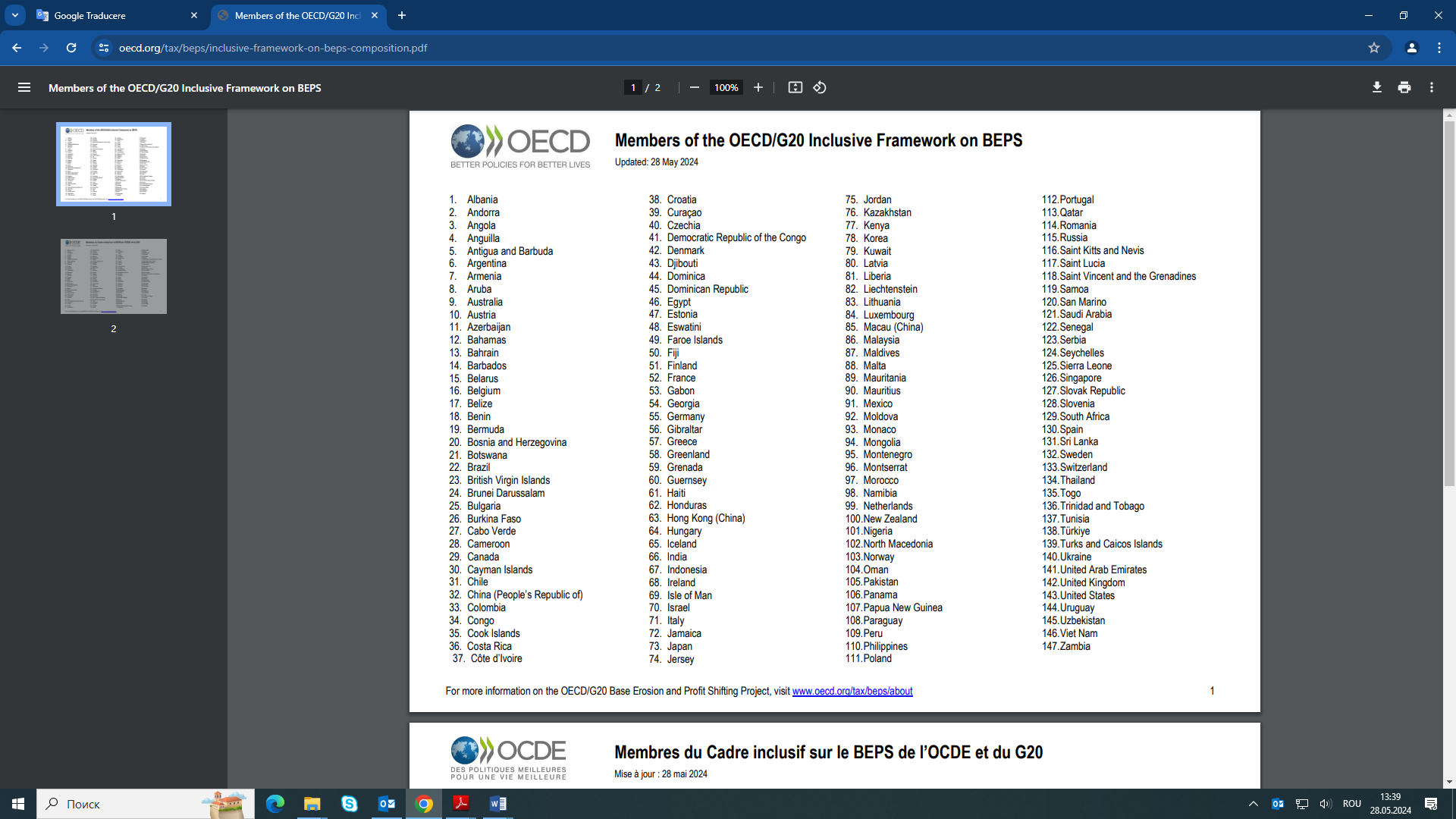
Task: Open the Chrome profile icon
Action: click(1412, 48)
